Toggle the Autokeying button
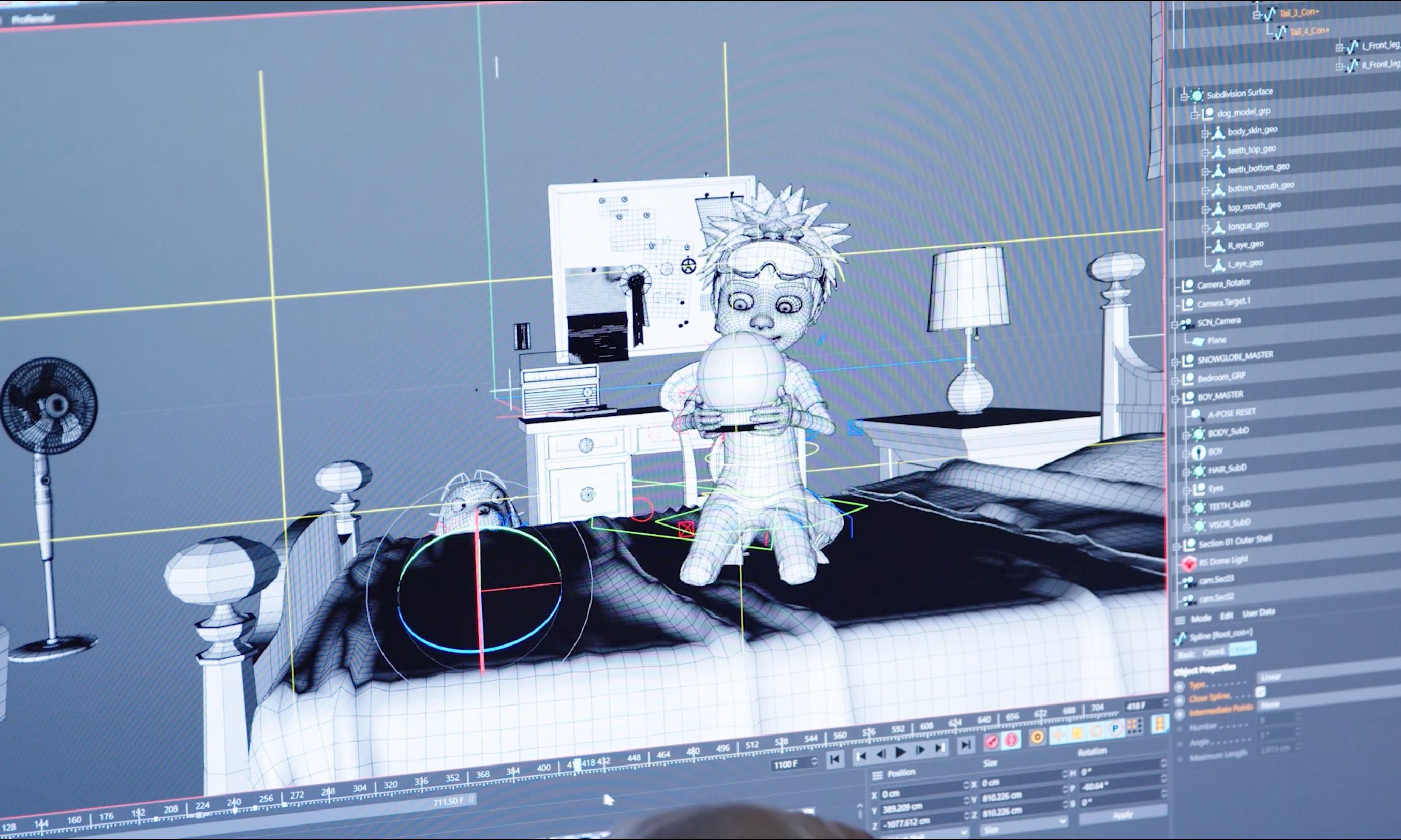The height and width of the screenshot is (840, 1401). pyautogui.click(x=1011, y=740)
